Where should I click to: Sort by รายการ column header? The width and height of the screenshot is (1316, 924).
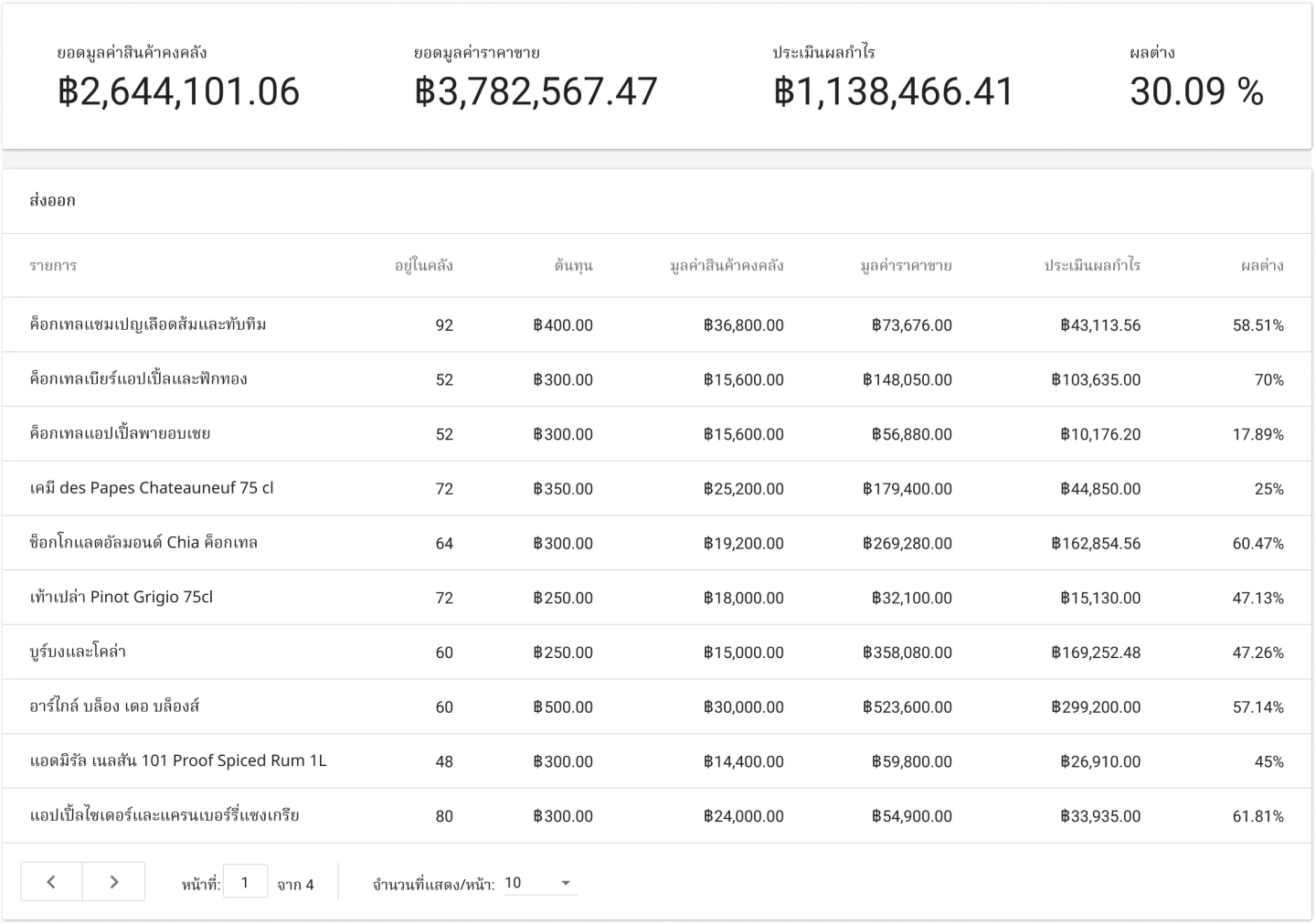click(53, 266)
